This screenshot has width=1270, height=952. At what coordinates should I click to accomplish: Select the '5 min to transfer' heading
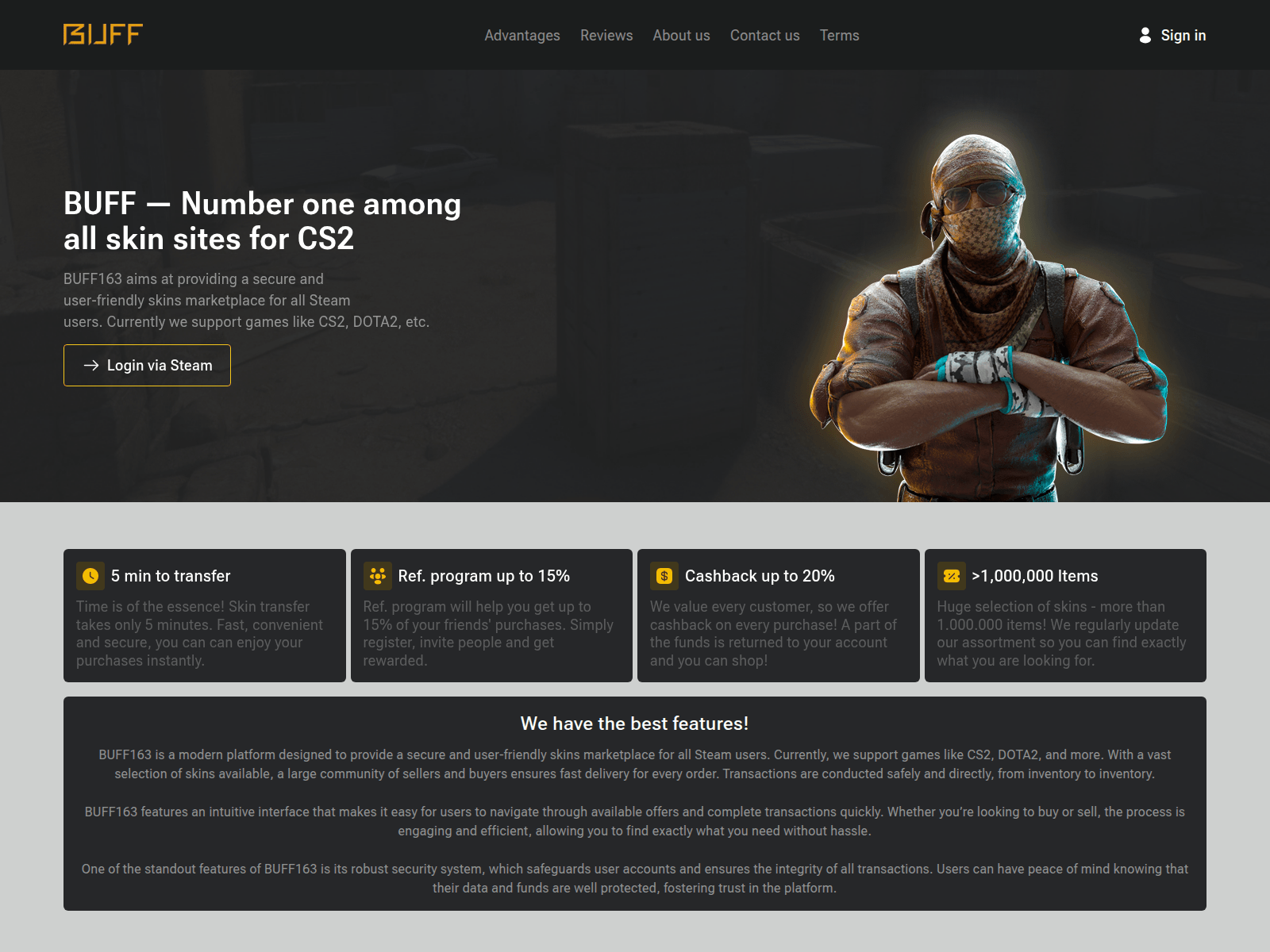(171, 576)
